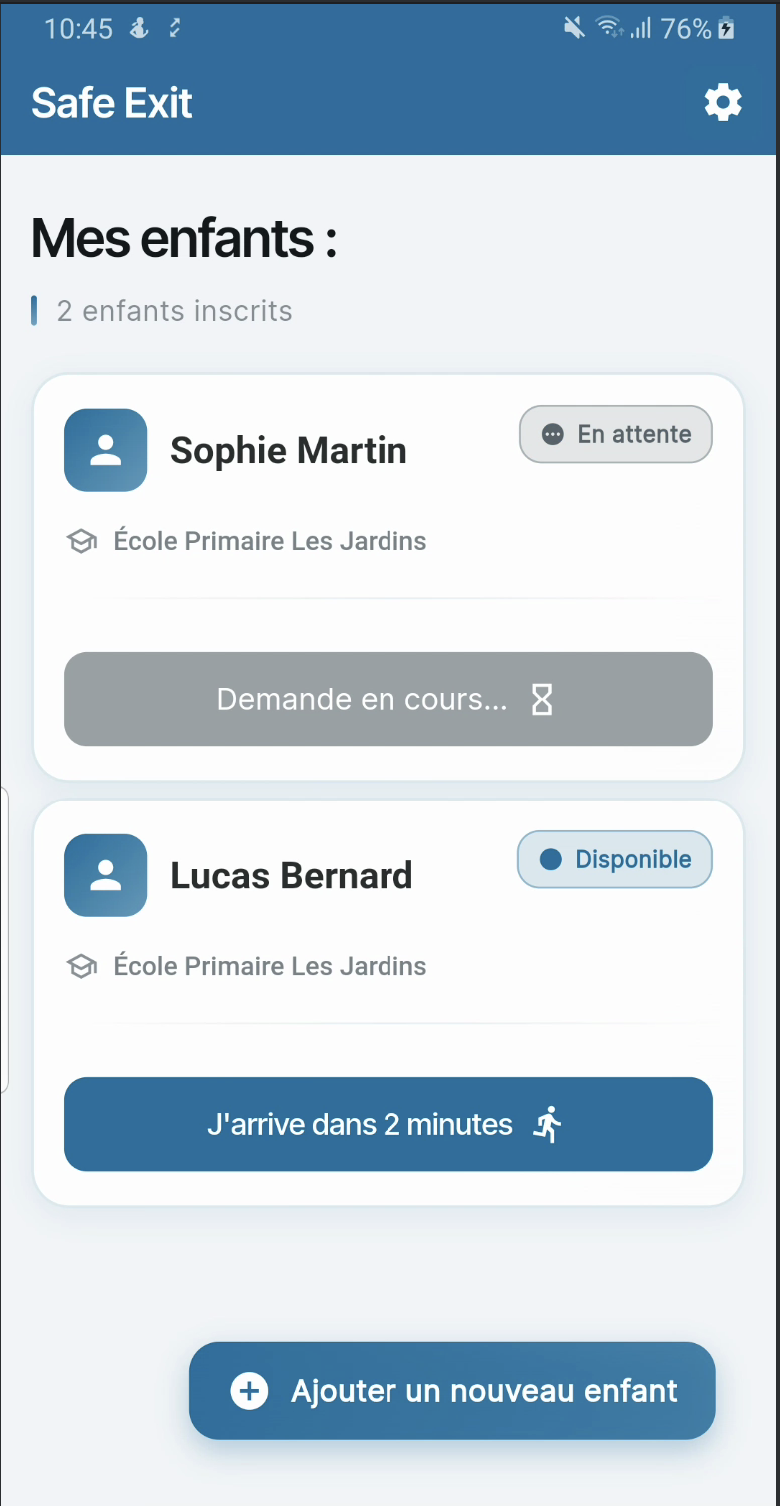This screenshot has width=780, height=1506.
Task: Click the "Demande en cours..." button
Action: click(388, 699)
